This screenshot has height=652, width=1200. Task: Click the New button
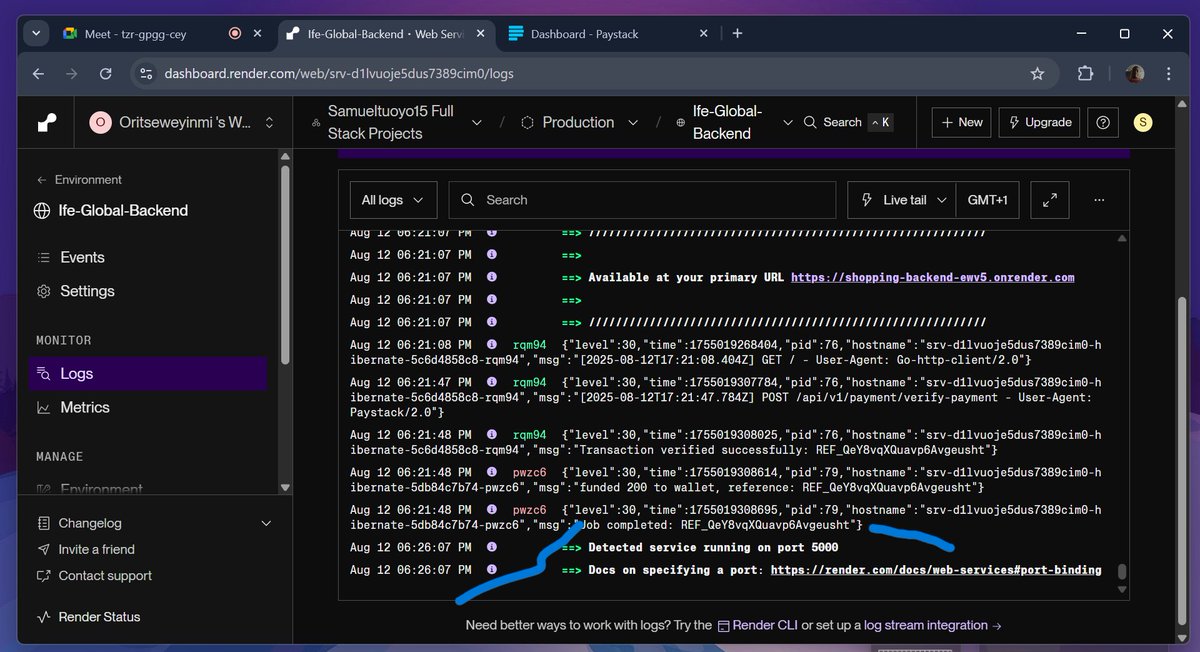pos(961,122)
